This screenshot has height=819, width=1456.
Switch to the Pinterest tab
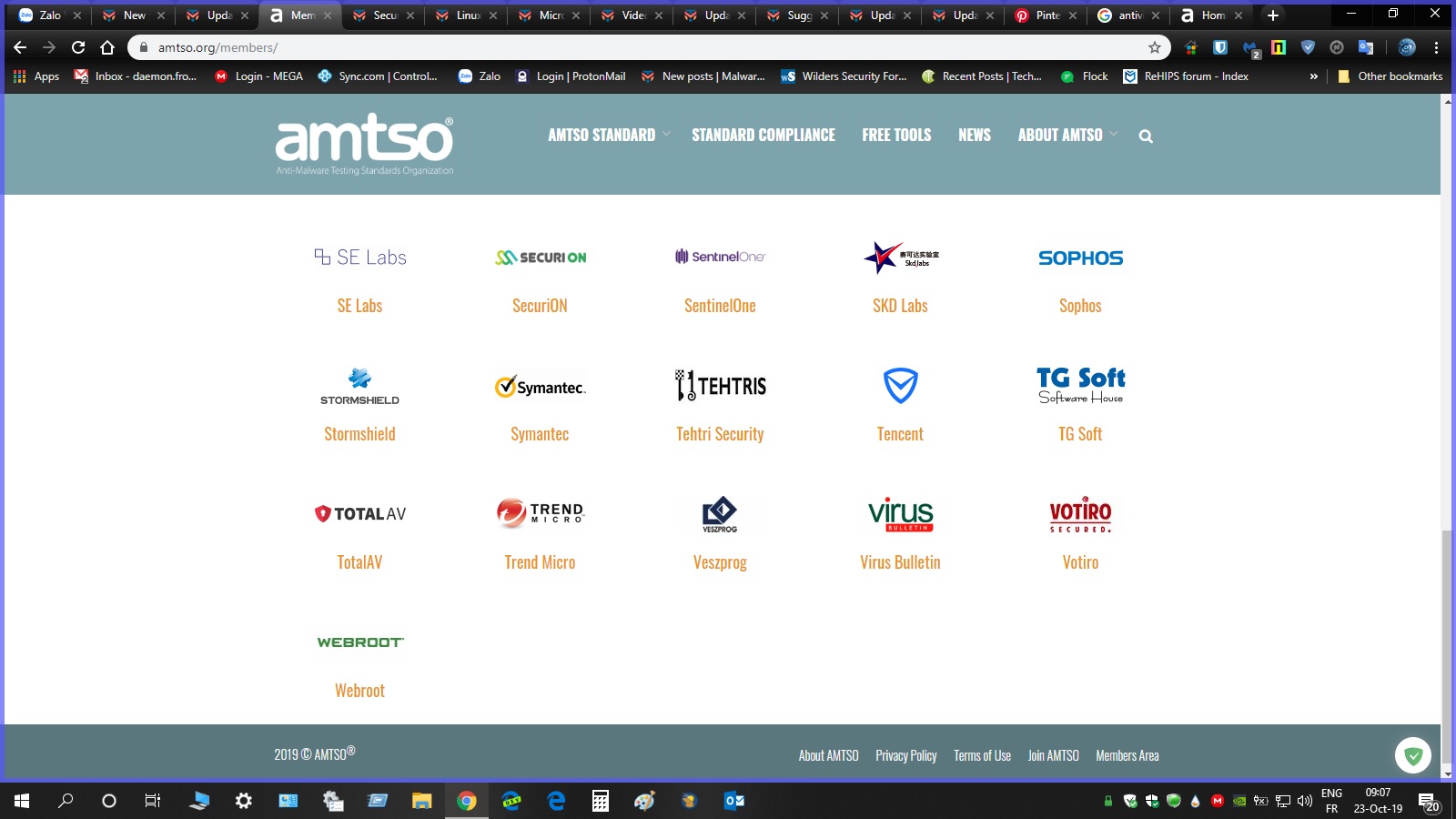pos(1046,15)
